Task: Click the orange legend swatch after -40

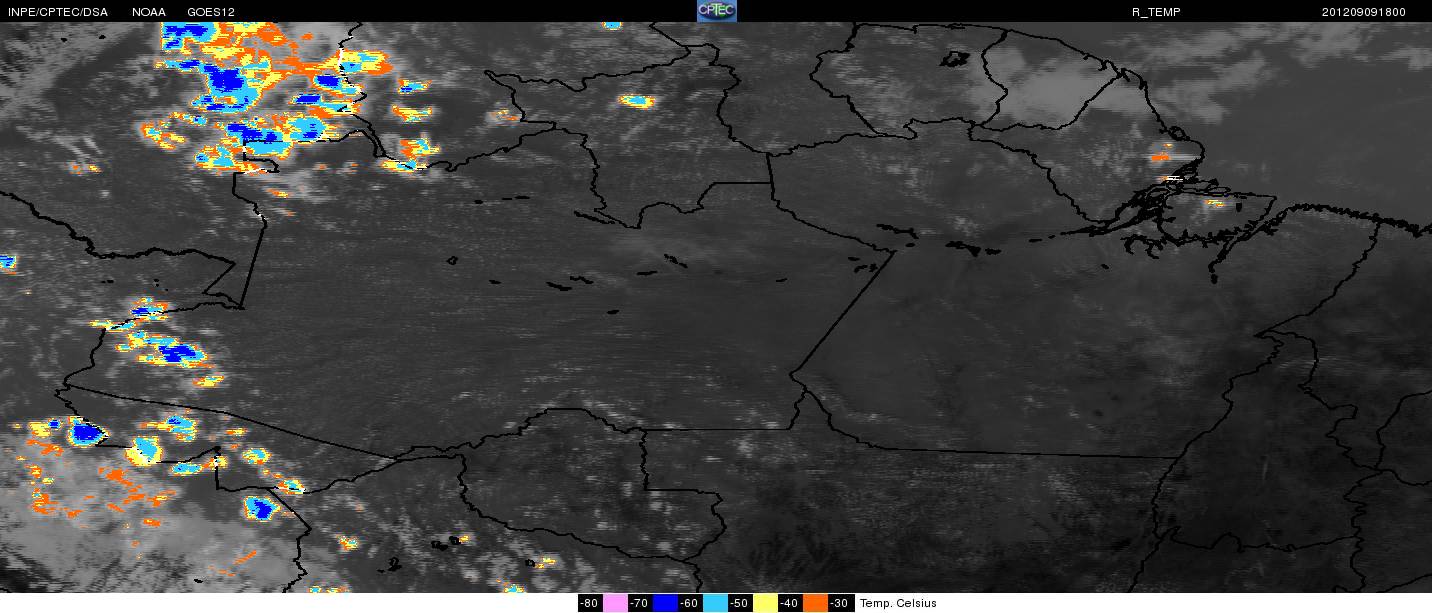Action: tap(815, 603)
